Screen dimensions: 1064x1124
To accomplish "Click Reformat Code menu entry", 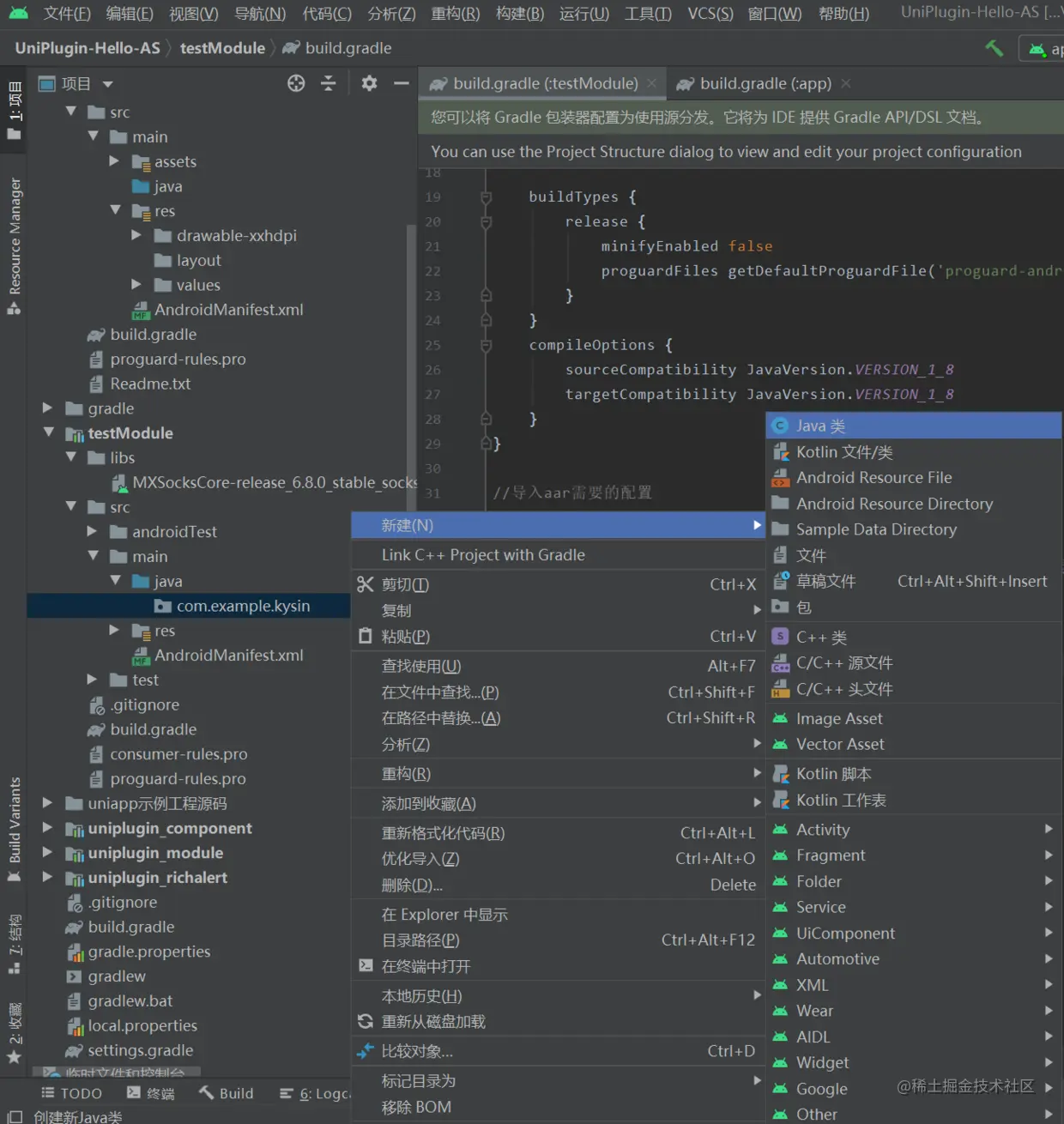I will (x=558, y=833).
